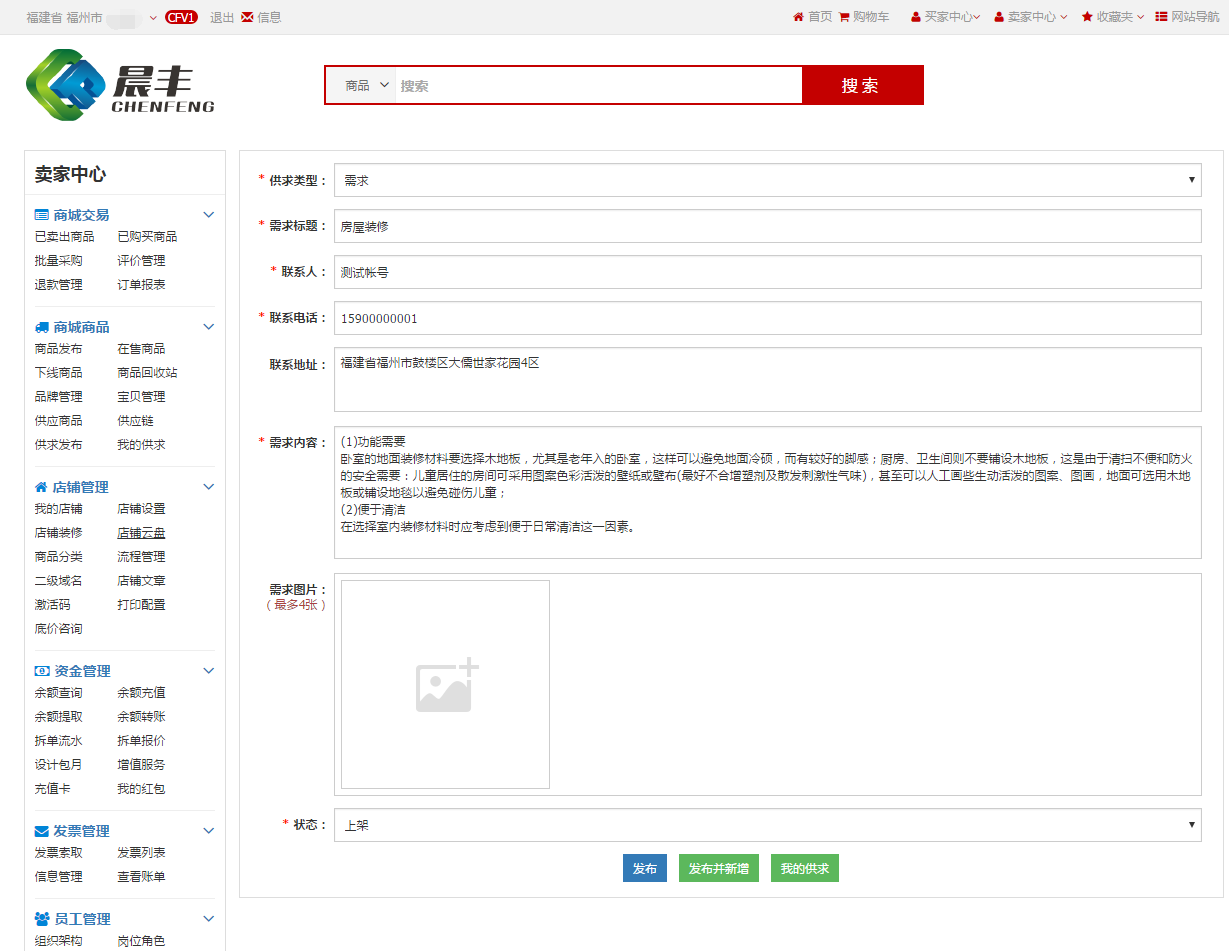Open 店铺云盘 link in sidebar
The image size is (1229, 951).
(x=141, y=533)
